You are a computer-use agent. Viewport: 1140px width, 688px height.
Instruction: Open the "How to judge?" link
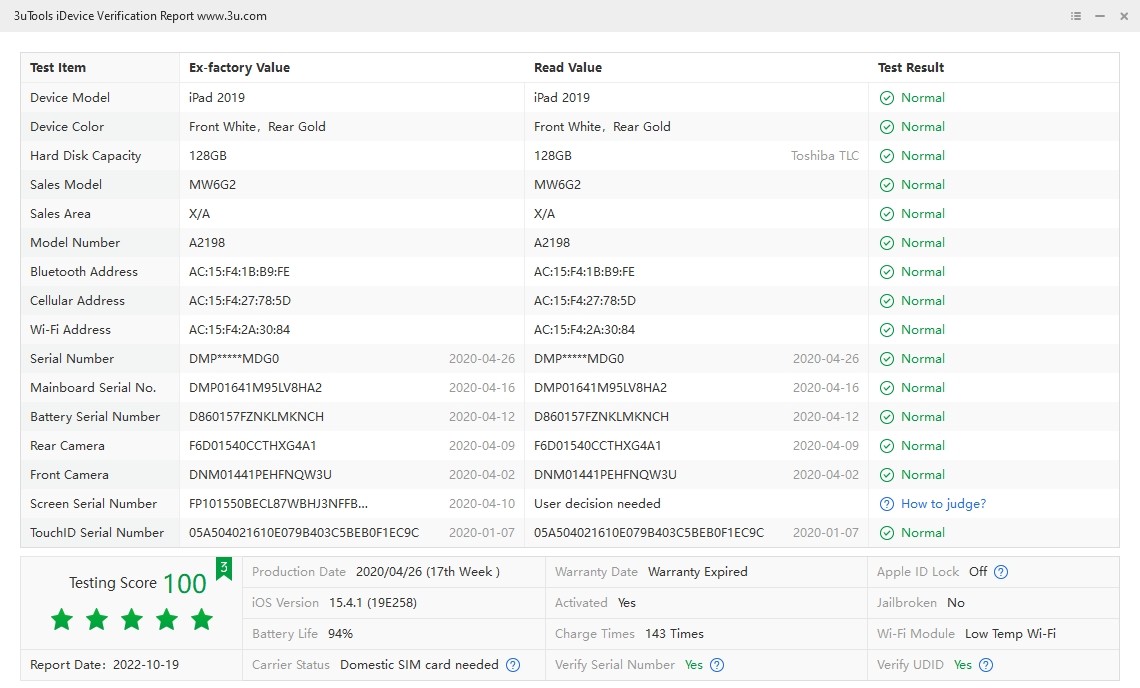(943, 504)
